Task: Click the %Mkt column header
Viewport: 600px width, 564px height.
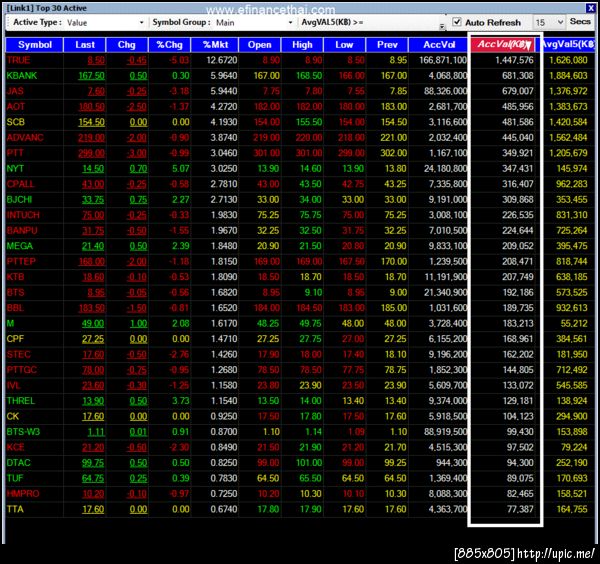Action: (x=215, y=45)
